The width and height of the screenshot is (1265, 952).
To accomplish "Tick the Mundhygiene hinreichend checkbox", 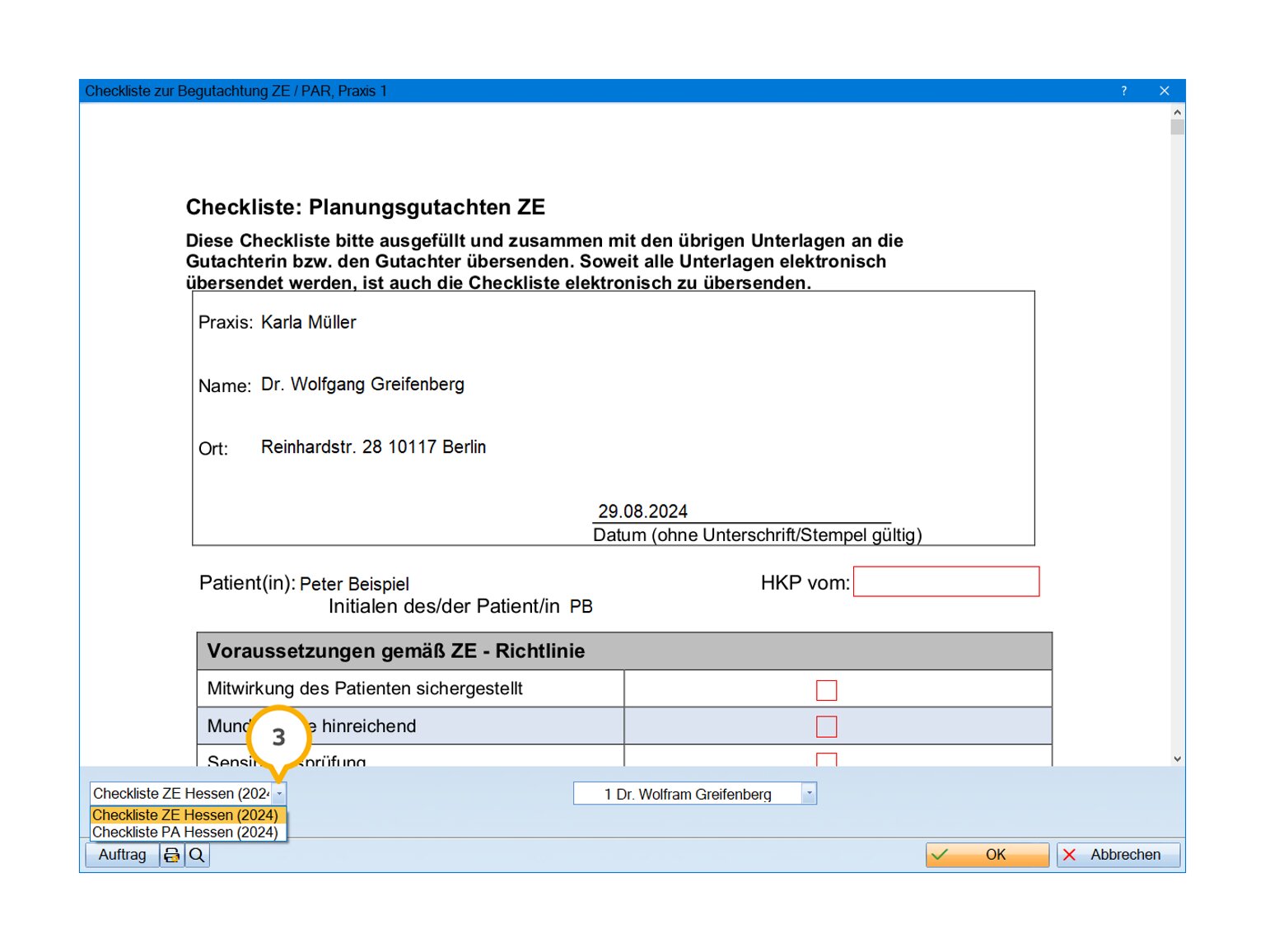I will [x=826, y=726].
